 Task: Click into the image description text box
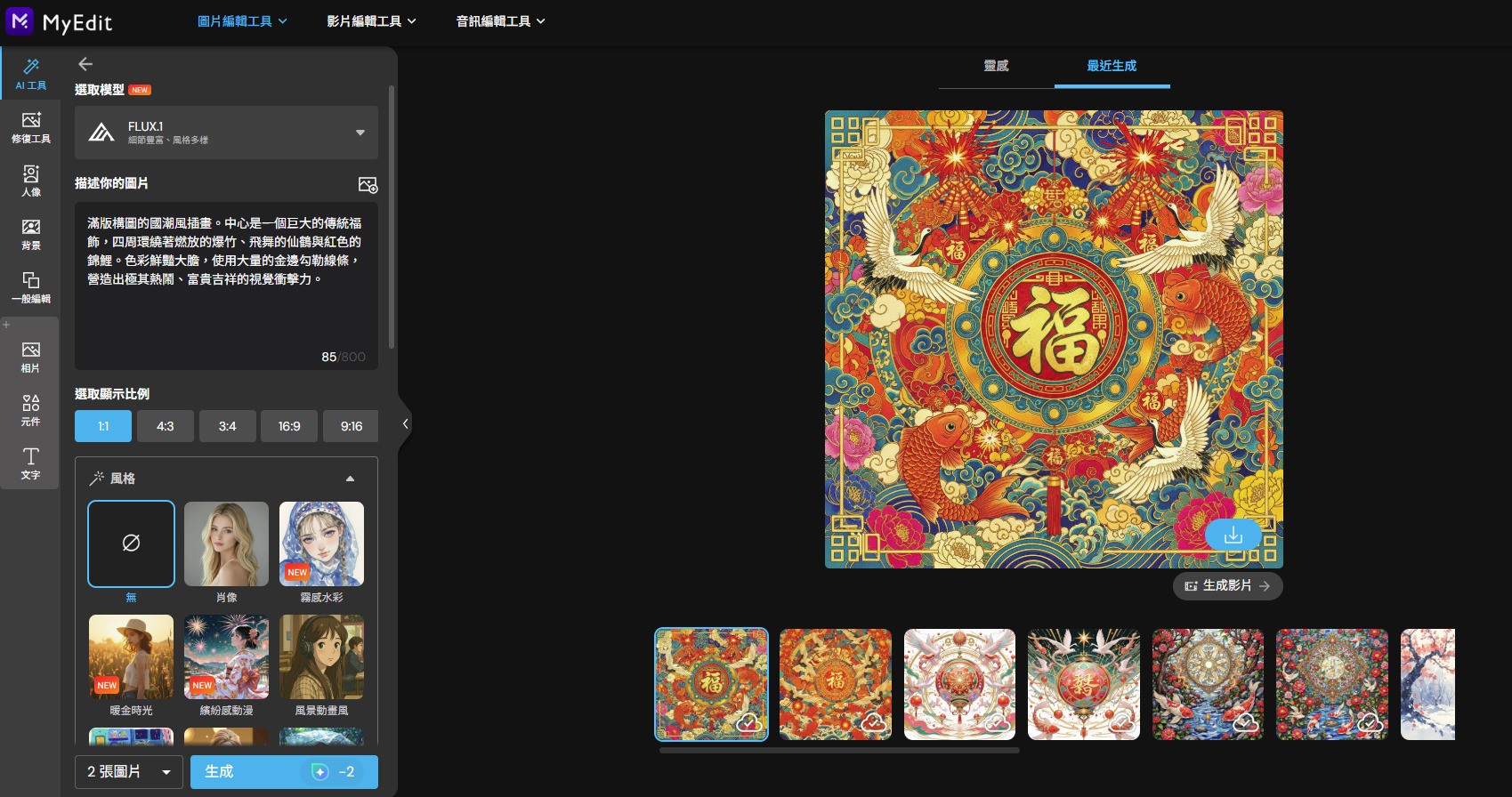click(226, 286)
